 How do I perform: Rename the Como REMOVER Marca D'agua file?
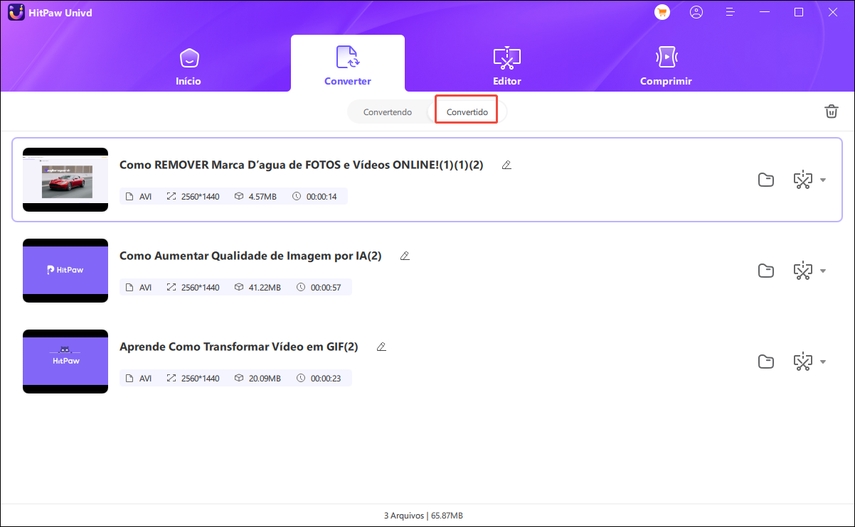507,165
